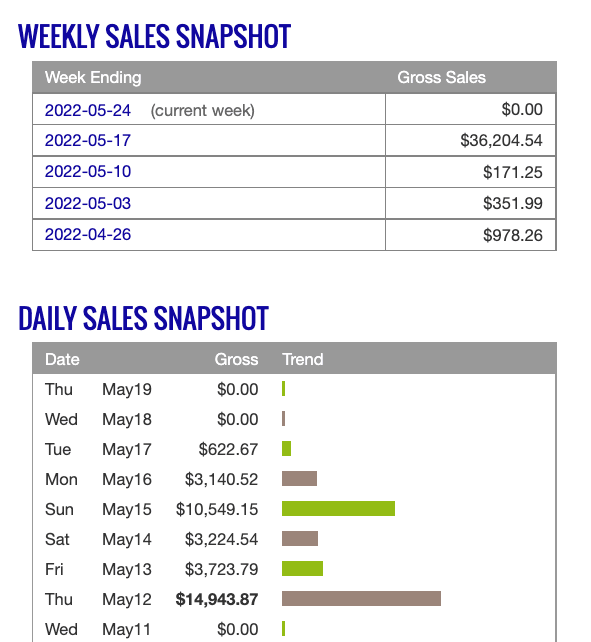Click the Weekly Sales Snapshot heading

click(154, 36)
